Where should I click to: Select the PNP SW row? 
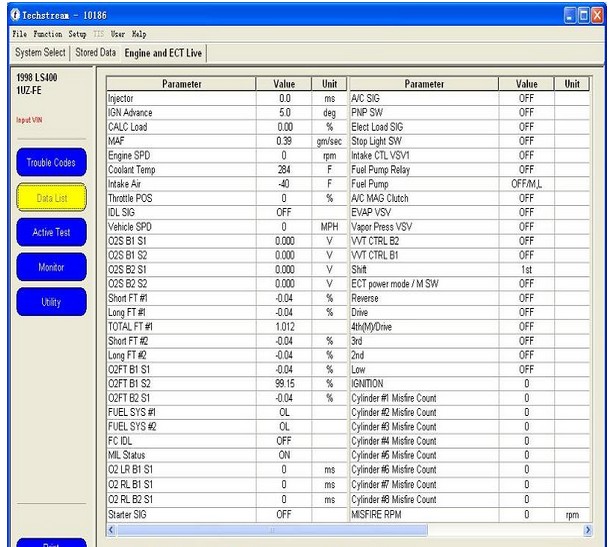point(469,113)
